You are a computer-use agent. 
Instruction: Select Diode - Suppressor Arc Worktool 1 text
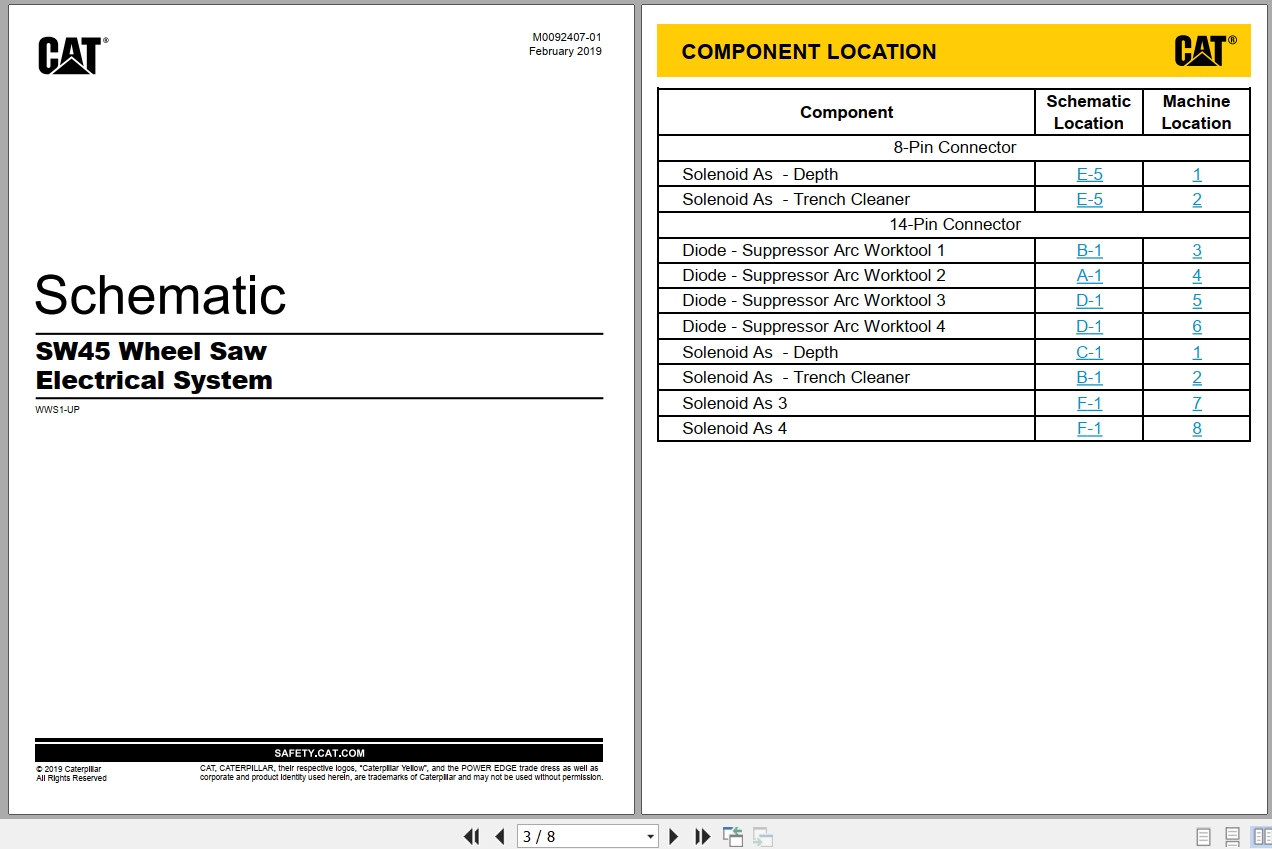click(x=813, y=250)
